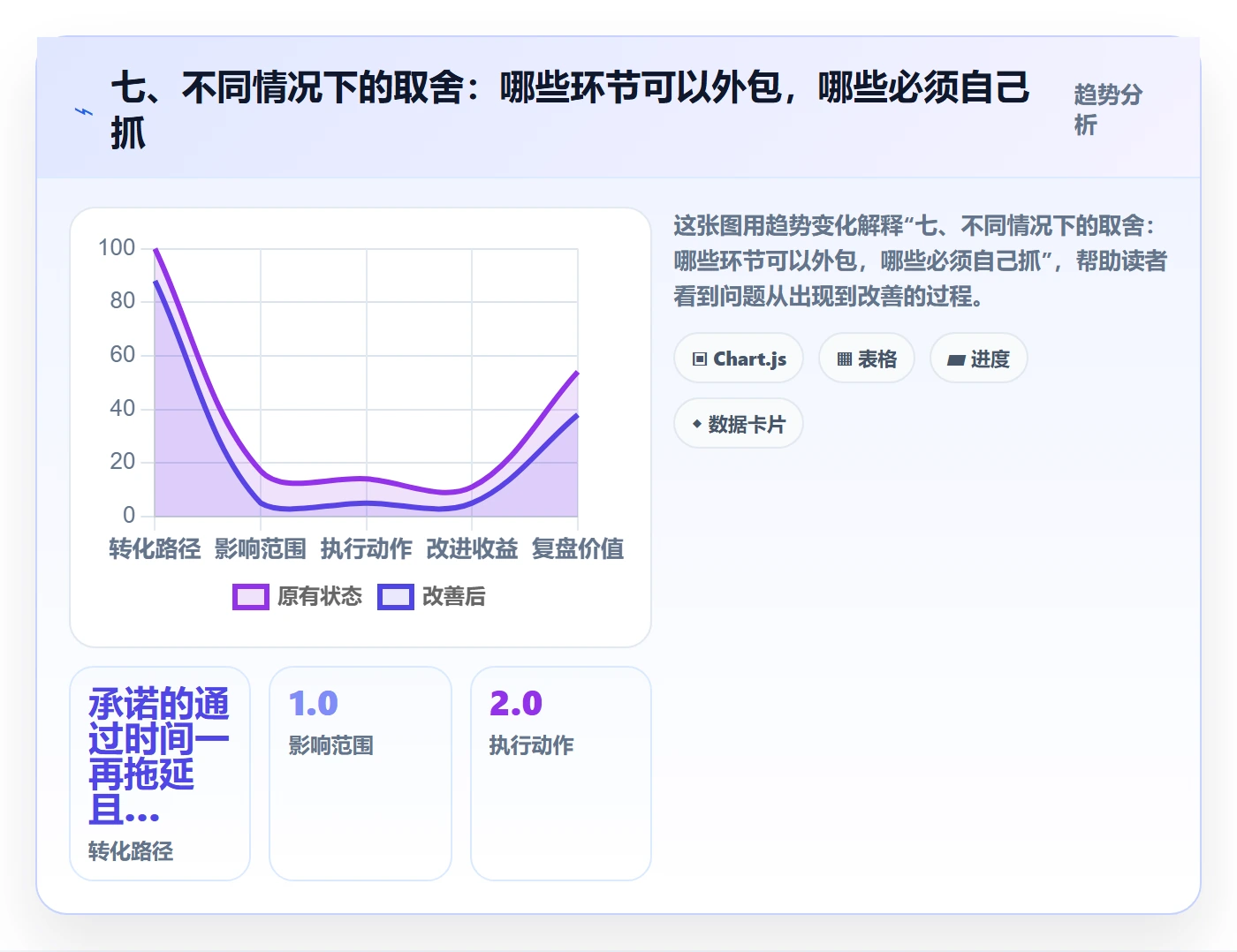
Task: Click the 转化路径 x-axis label
Action: (155, 549)
